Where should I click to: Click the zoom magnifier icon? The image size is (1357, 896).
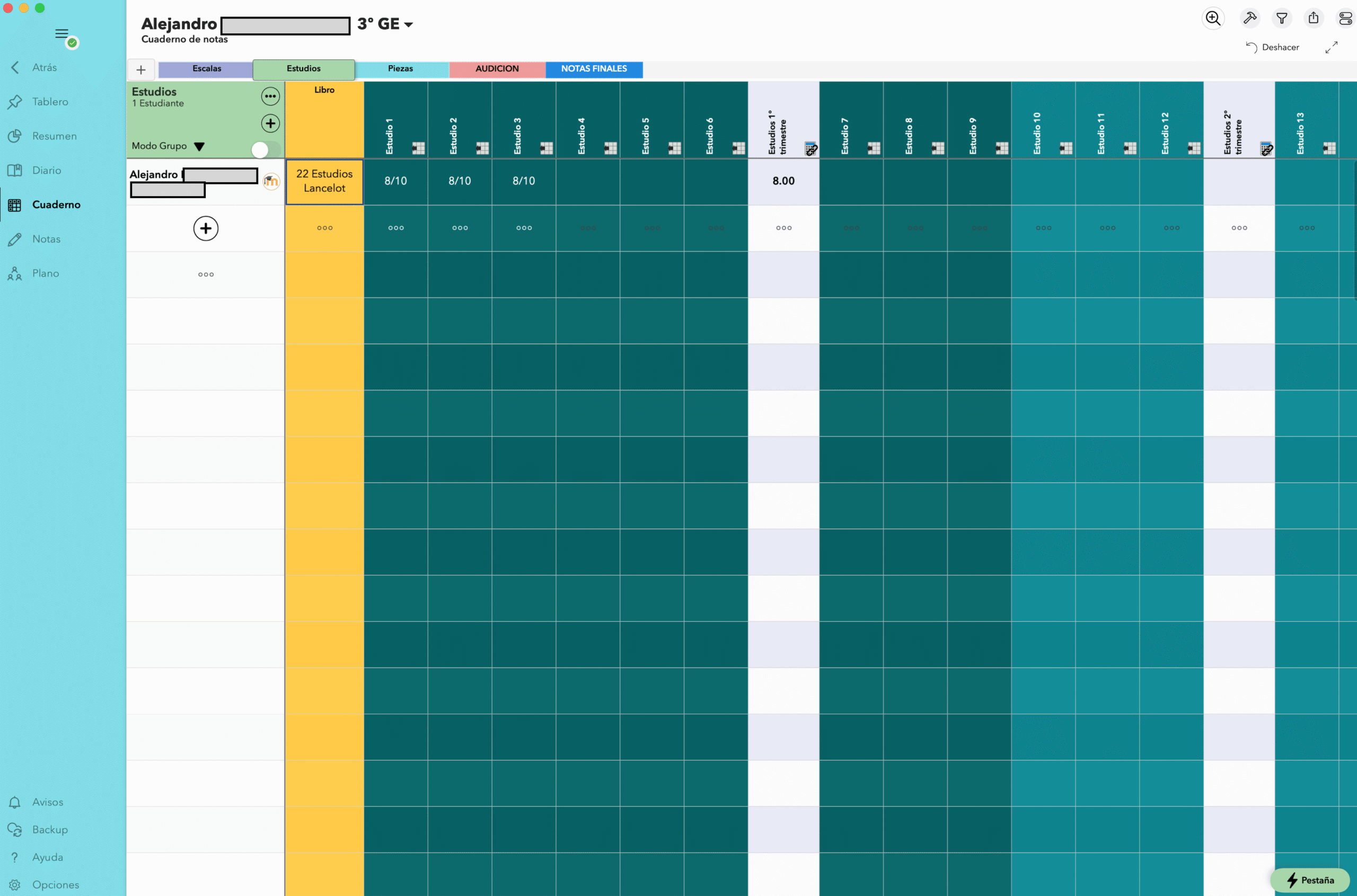1212,19
